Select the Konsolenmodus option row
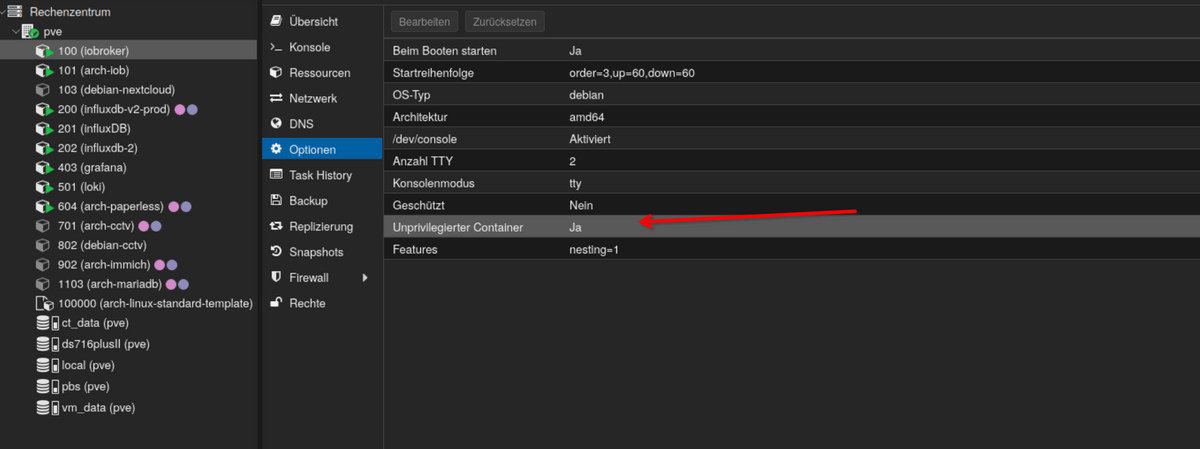Screen dimensions: 1200x449 coord(792,183)
